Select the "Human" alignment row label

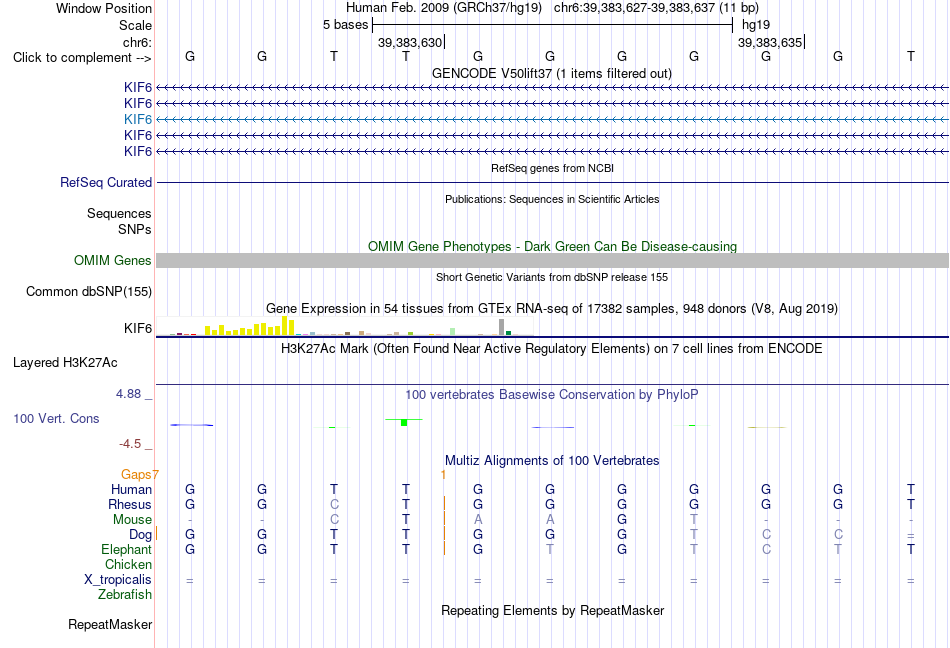point(131,489)
